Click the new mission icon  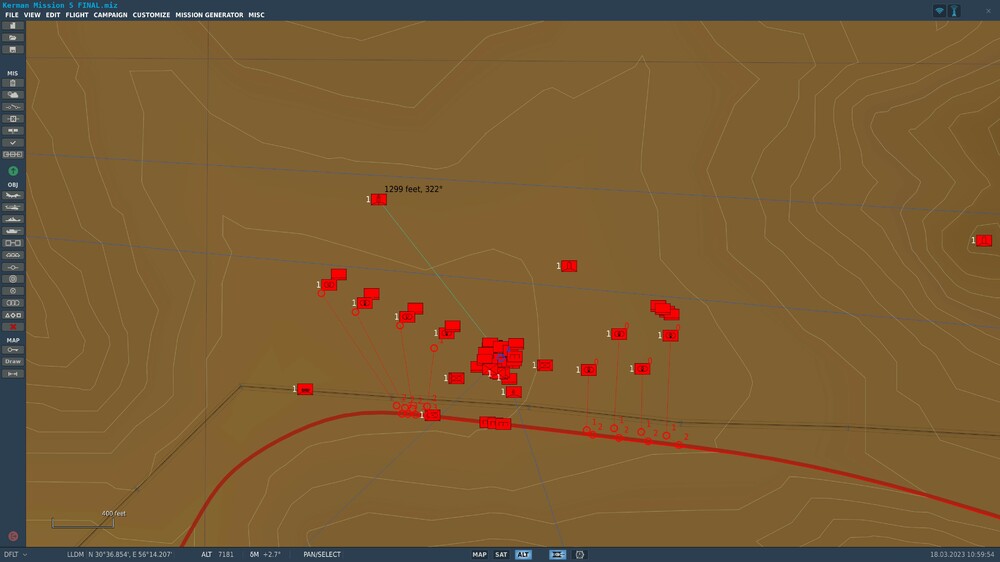pyautogui.click(x=13, y=26)
